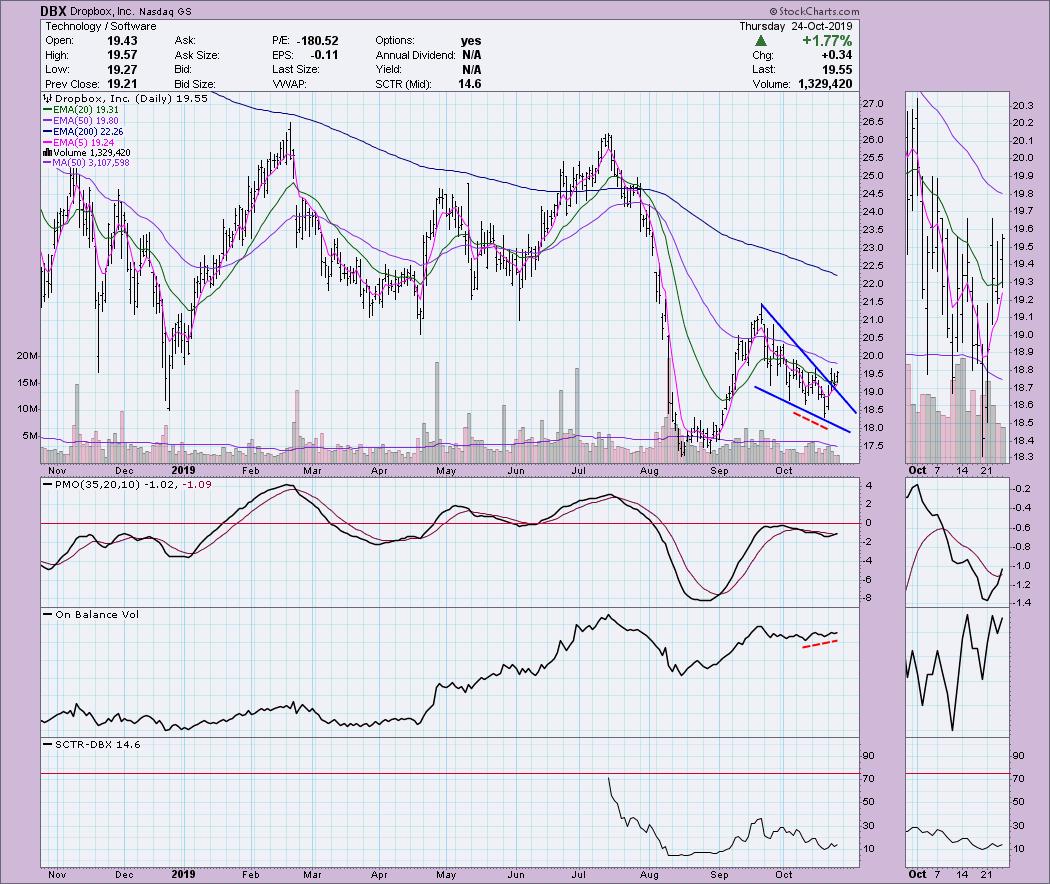Select the Low value 19.27
This screenshot has width=1050, height=884.
pos(122,70)
